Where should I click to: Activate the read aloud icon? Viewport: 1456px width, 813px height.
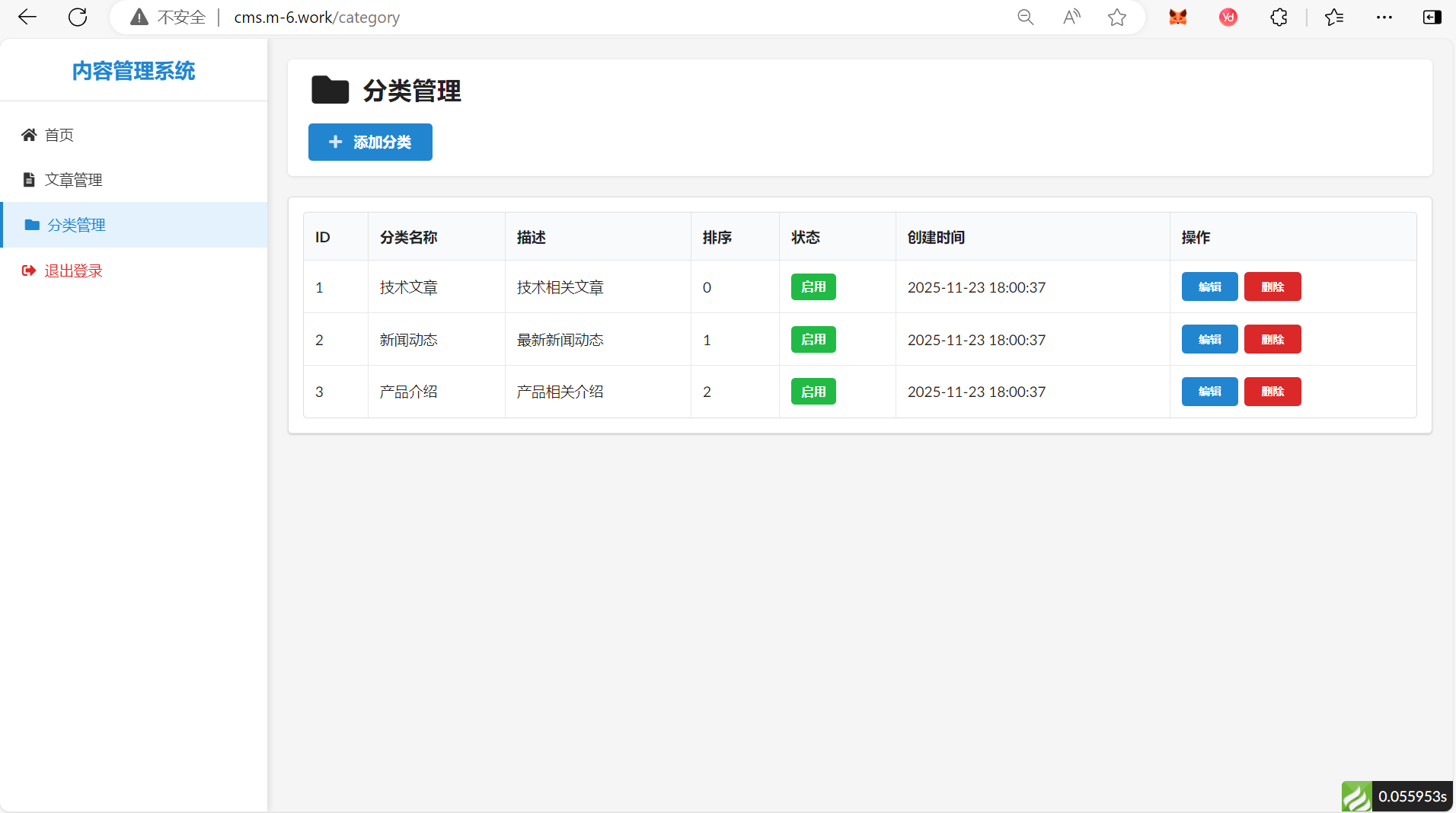click(1071, 17)
